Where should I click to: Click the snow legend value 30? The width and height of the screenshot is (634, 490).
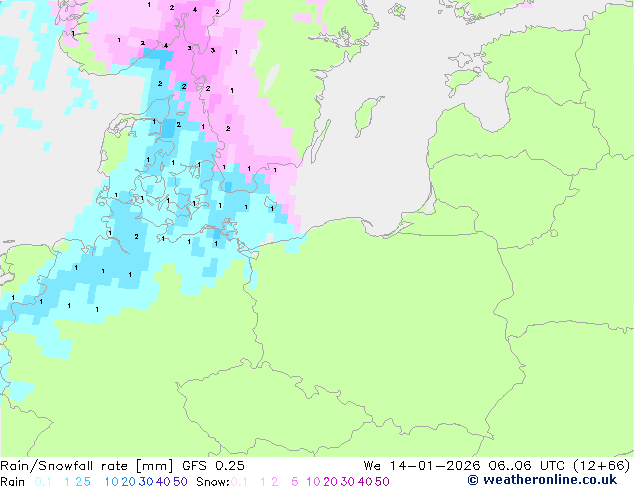[348, 482]
